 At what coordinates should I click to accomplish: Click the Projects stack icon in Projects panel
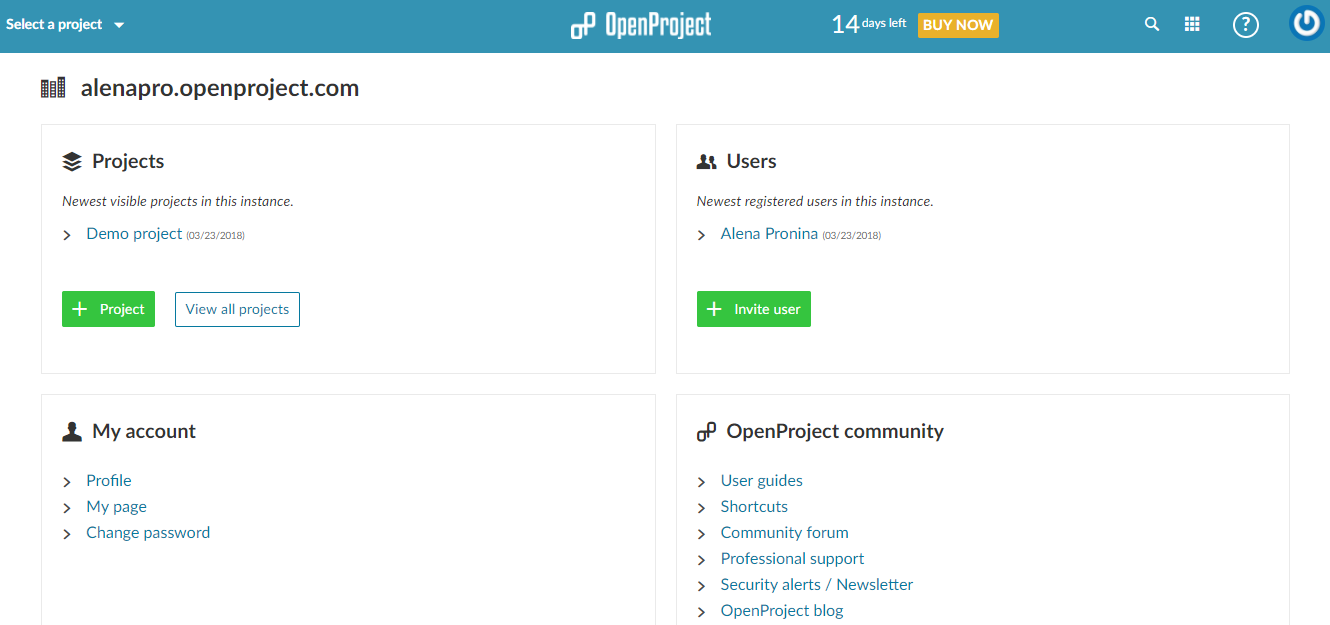[x=71, y=160]
